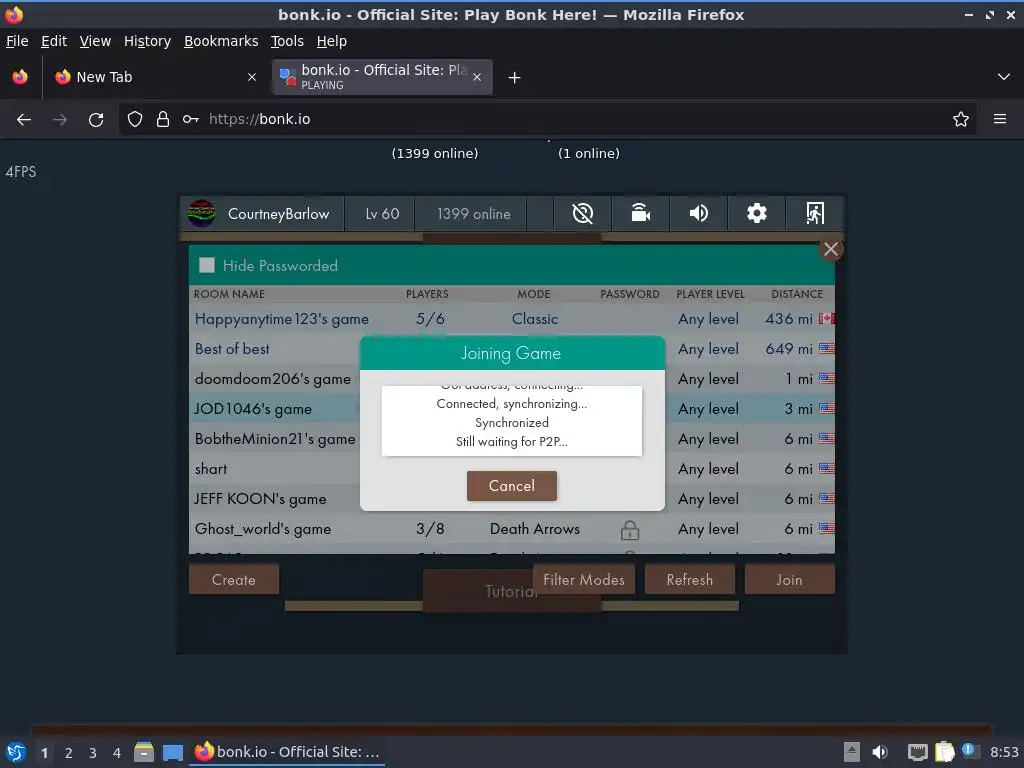Viewport: 1024px width, 768px height.
Task: Open the Help menu
Action: pyautogui.click(x=332, y=41)
